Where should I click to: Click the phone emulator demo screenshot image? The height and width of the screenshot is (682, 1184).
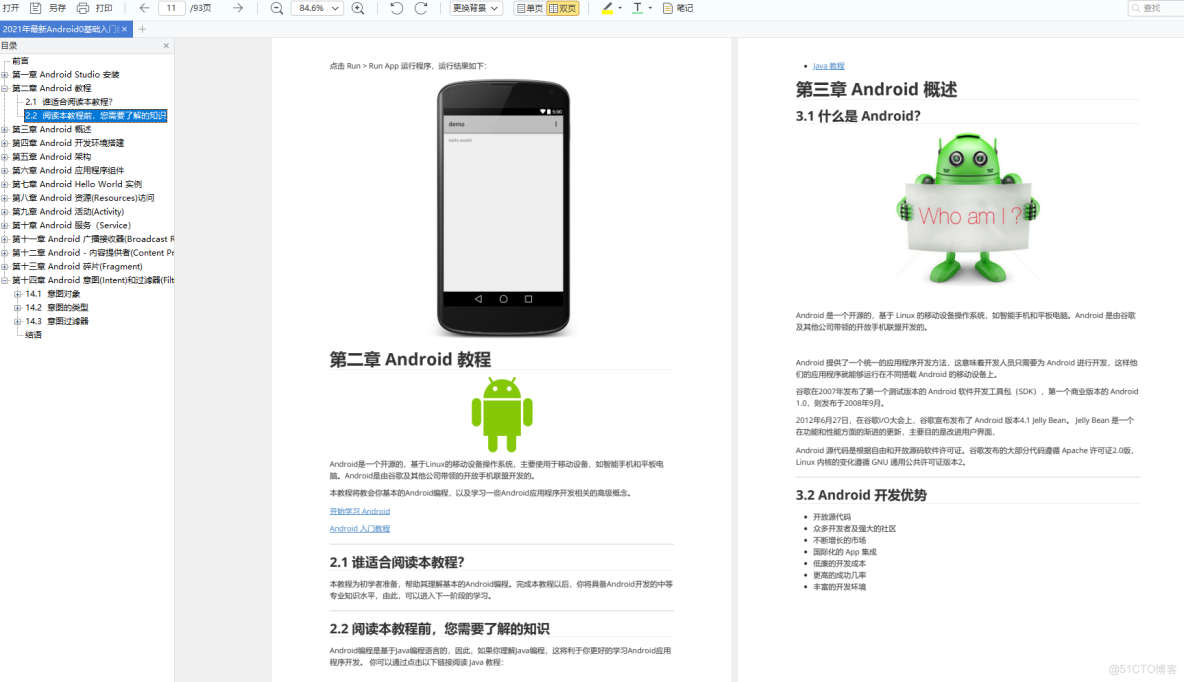click(503, 208)
